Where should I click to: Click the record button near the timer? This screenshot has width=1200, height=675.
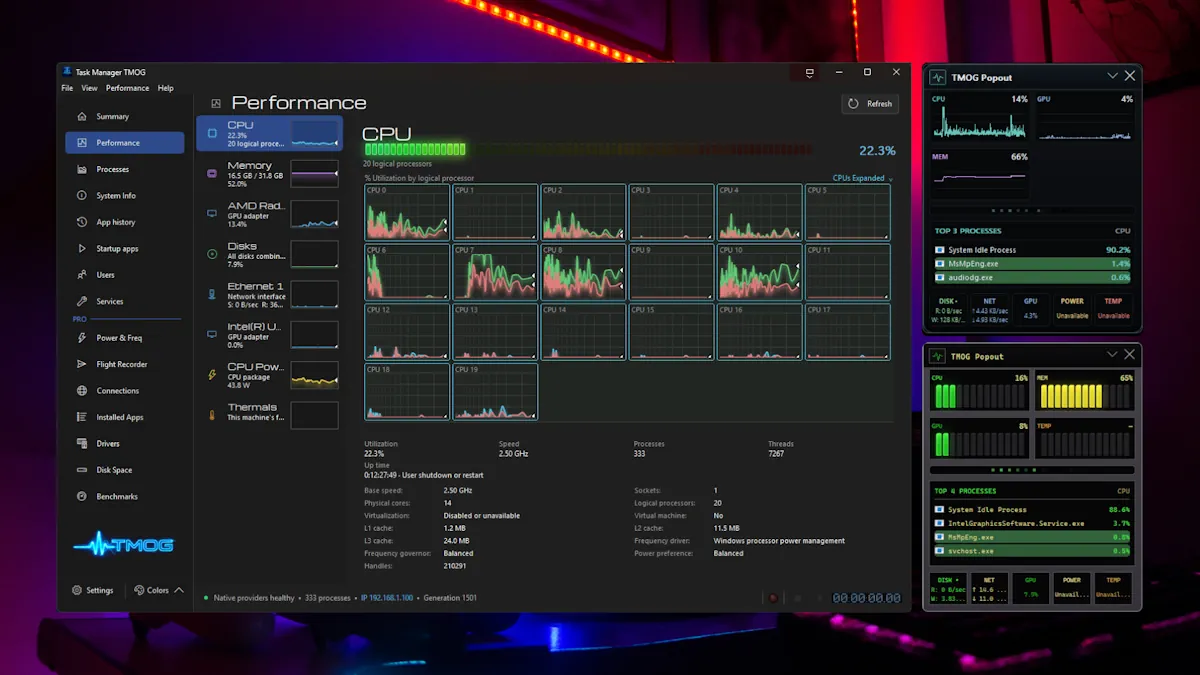[772, 598]
